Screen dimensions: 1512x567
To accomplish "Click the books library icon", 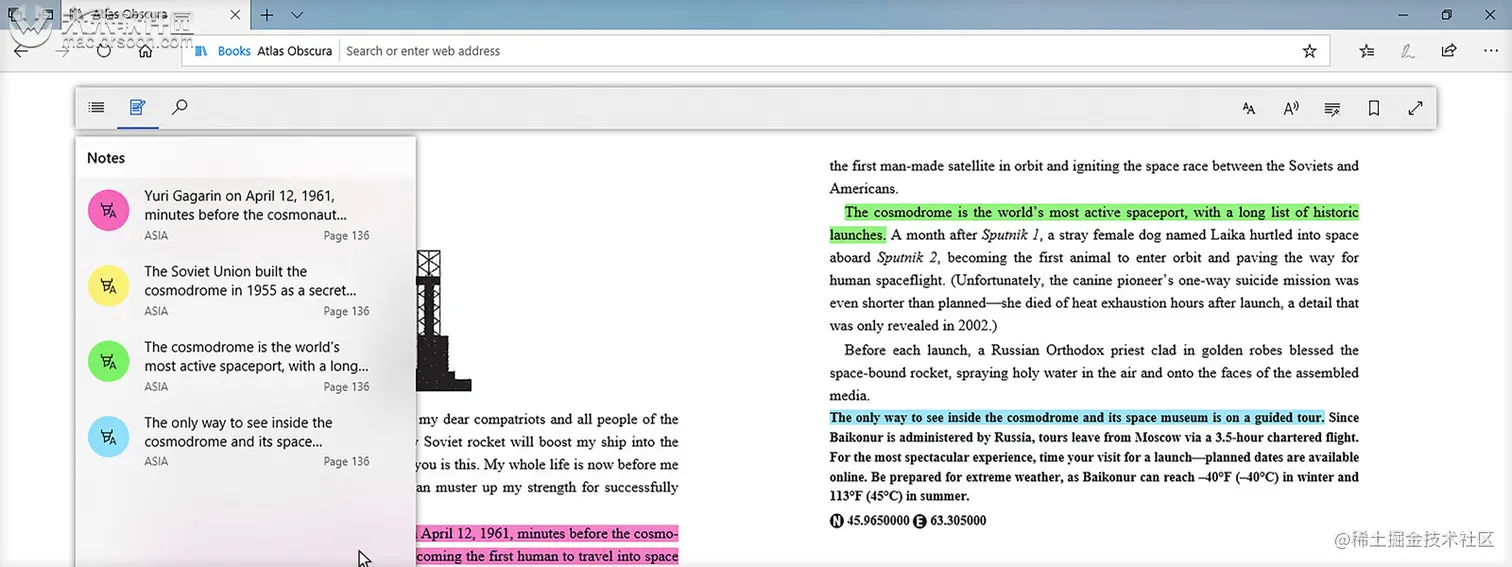I will pos(201,51).
